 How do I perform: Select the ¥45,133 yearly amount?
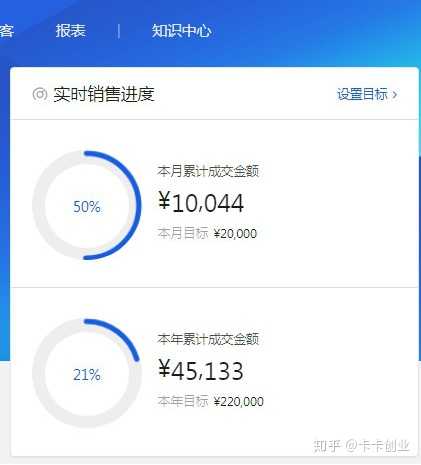201,371
